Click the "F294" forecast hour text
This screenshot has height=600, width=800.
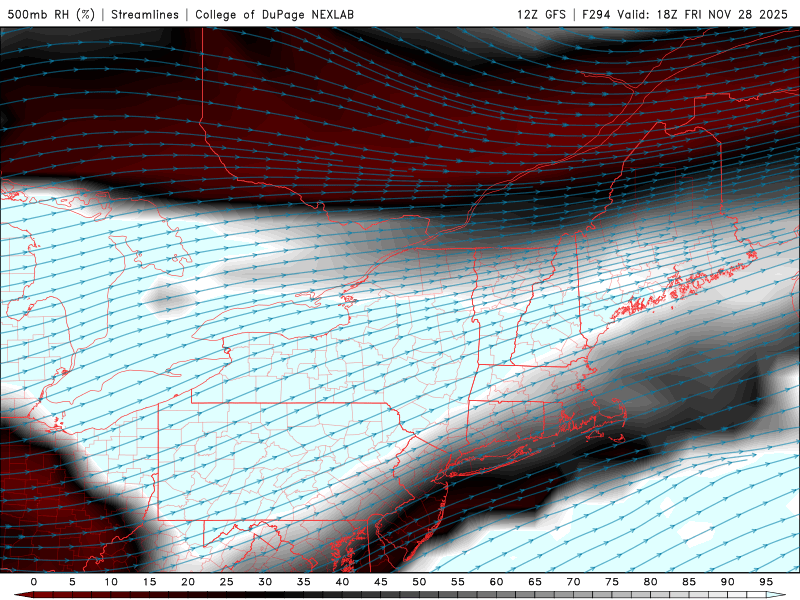click(596, 14)
